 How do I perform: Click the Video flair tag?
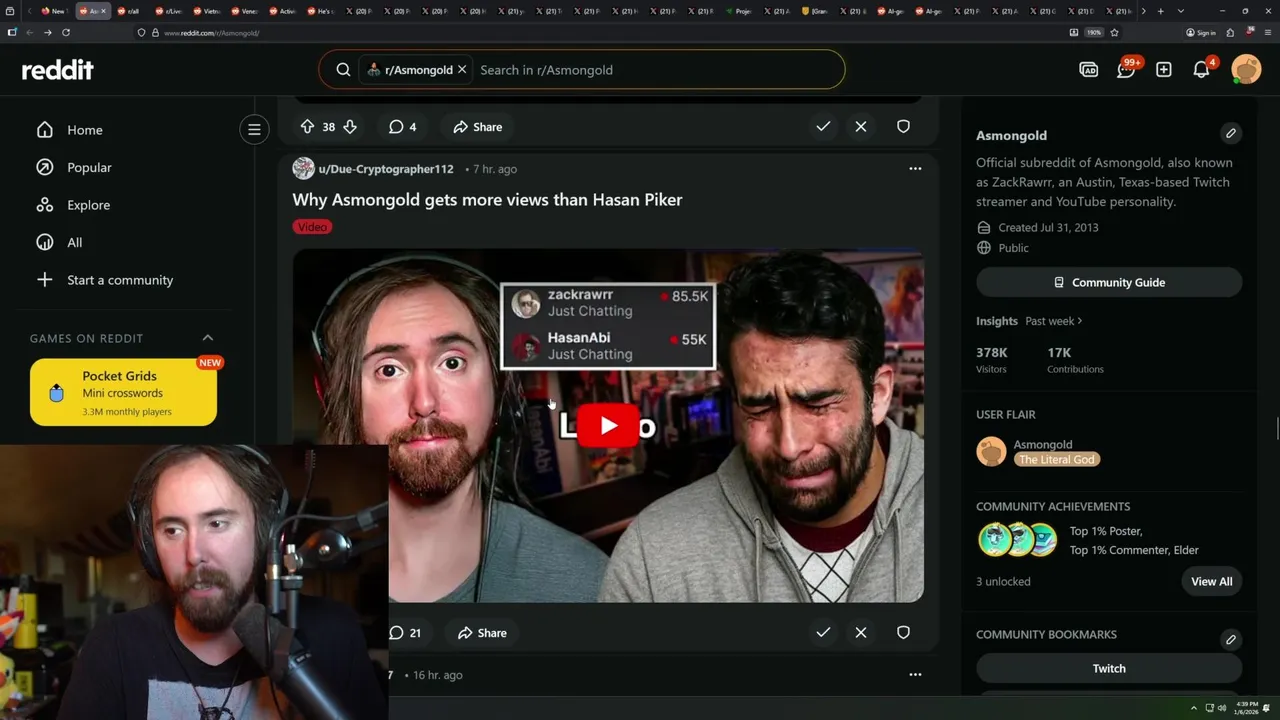coord(312,227)
